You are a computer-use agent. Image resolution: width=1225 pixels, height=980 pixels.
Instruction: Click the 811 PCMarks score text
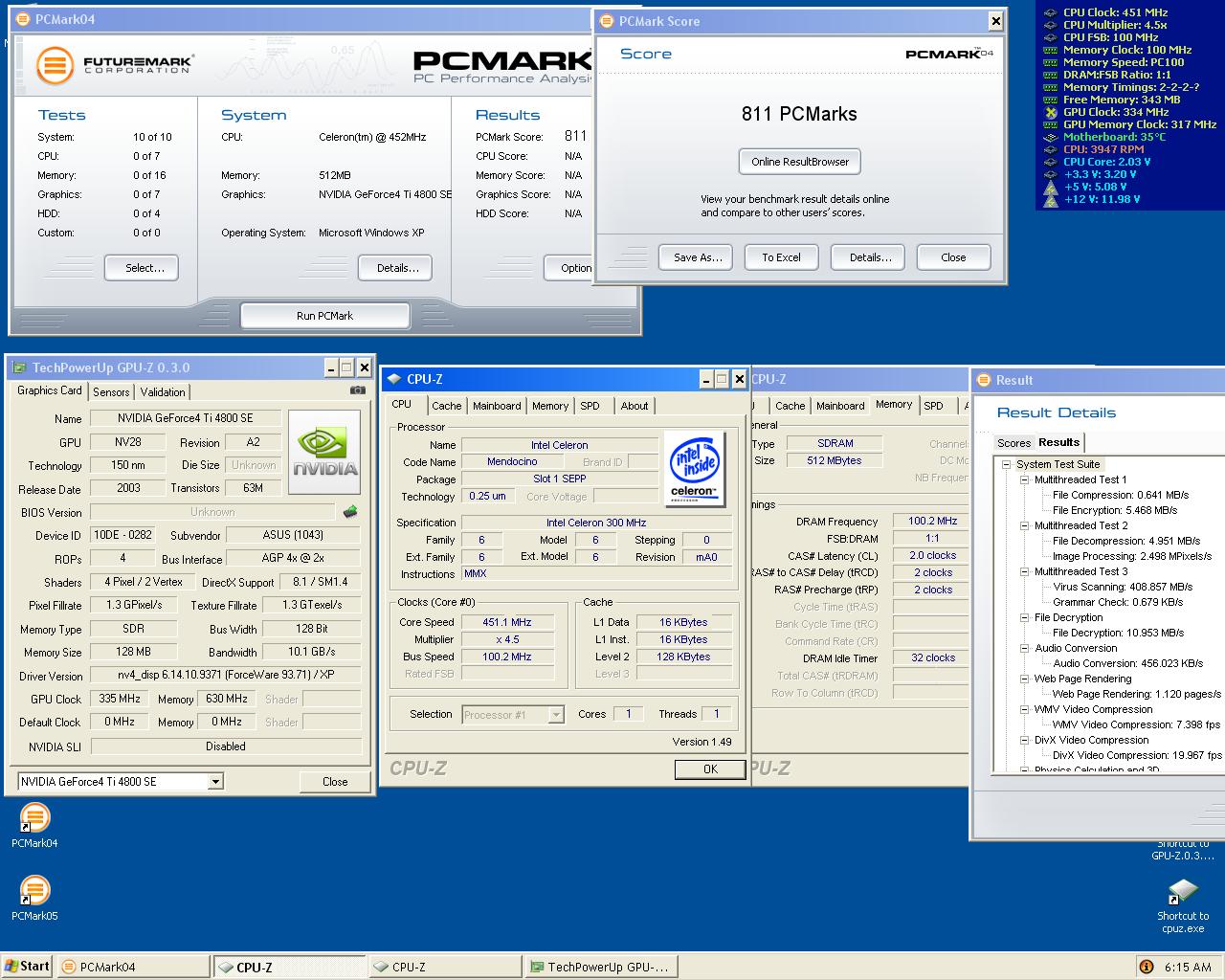click(799, 114)
